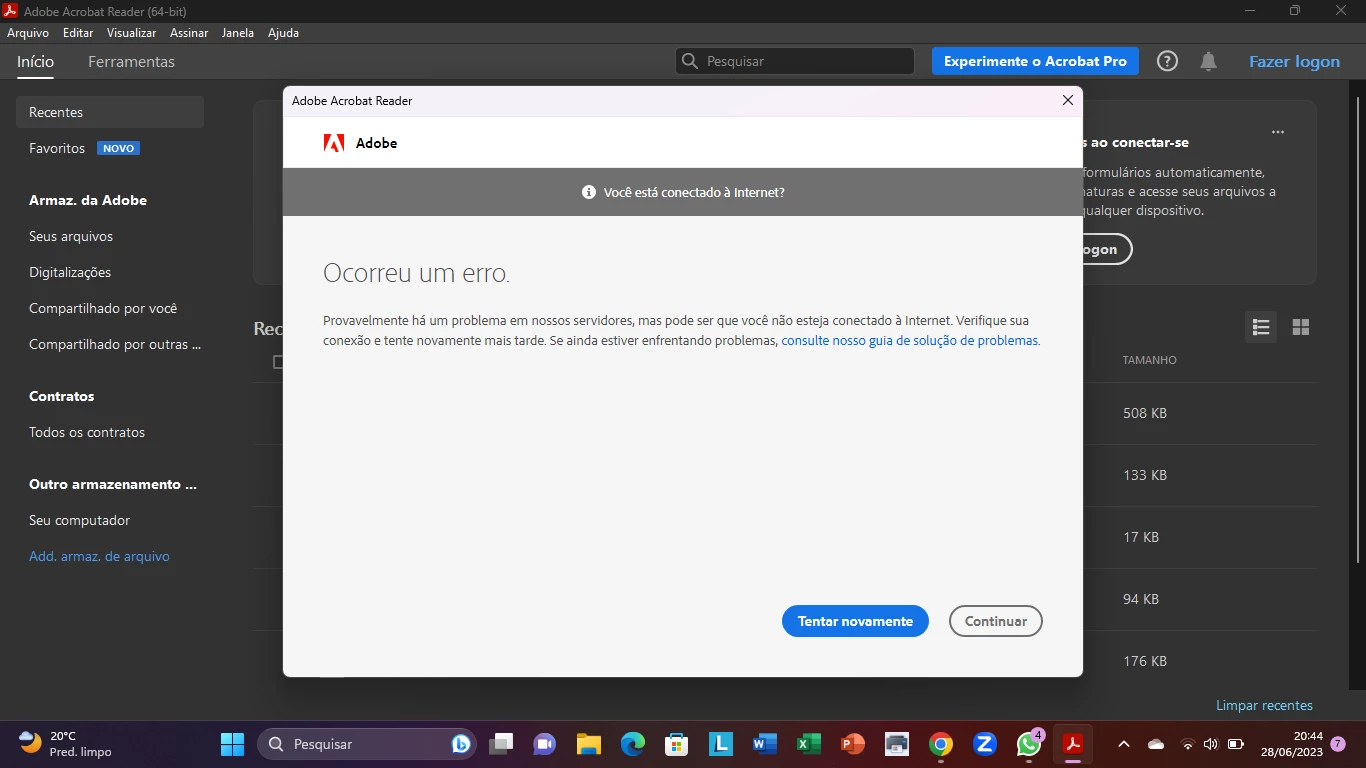The image size is (1366, 768).
Task: Switch to the Início tab
Action: pyautogui.click(x=35, y=61)
